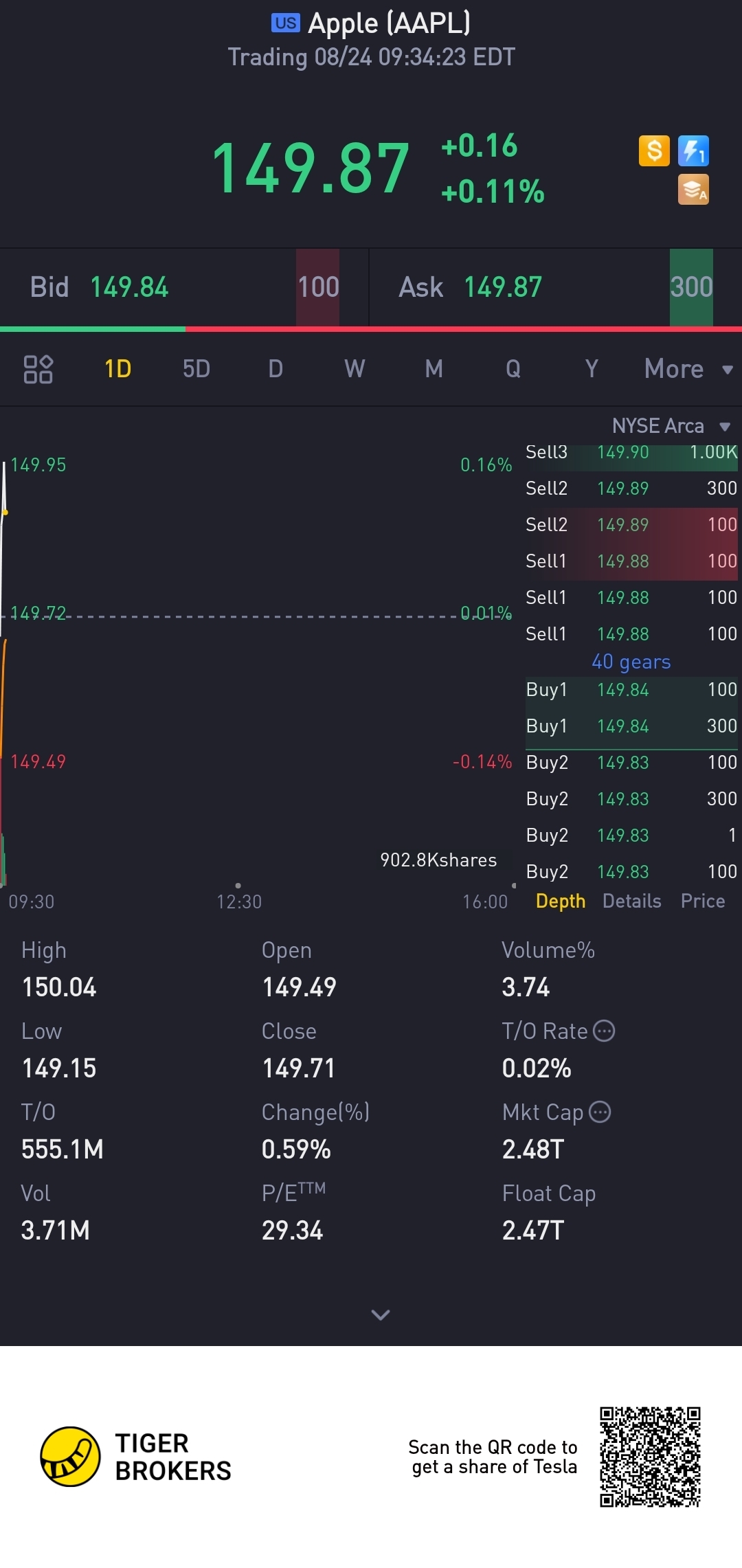Tap the Buy2 149.83 row with 300
742x1568 pixels.
coord(631,799)
